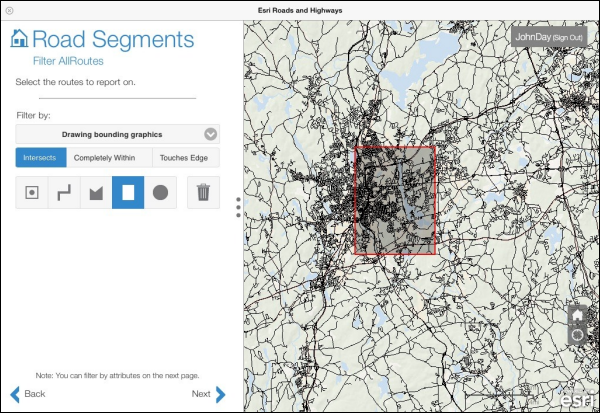The width and height of the screenshot is (600, 413).
Task: Enable the Intersects filter option
Action: coord(41,158)
